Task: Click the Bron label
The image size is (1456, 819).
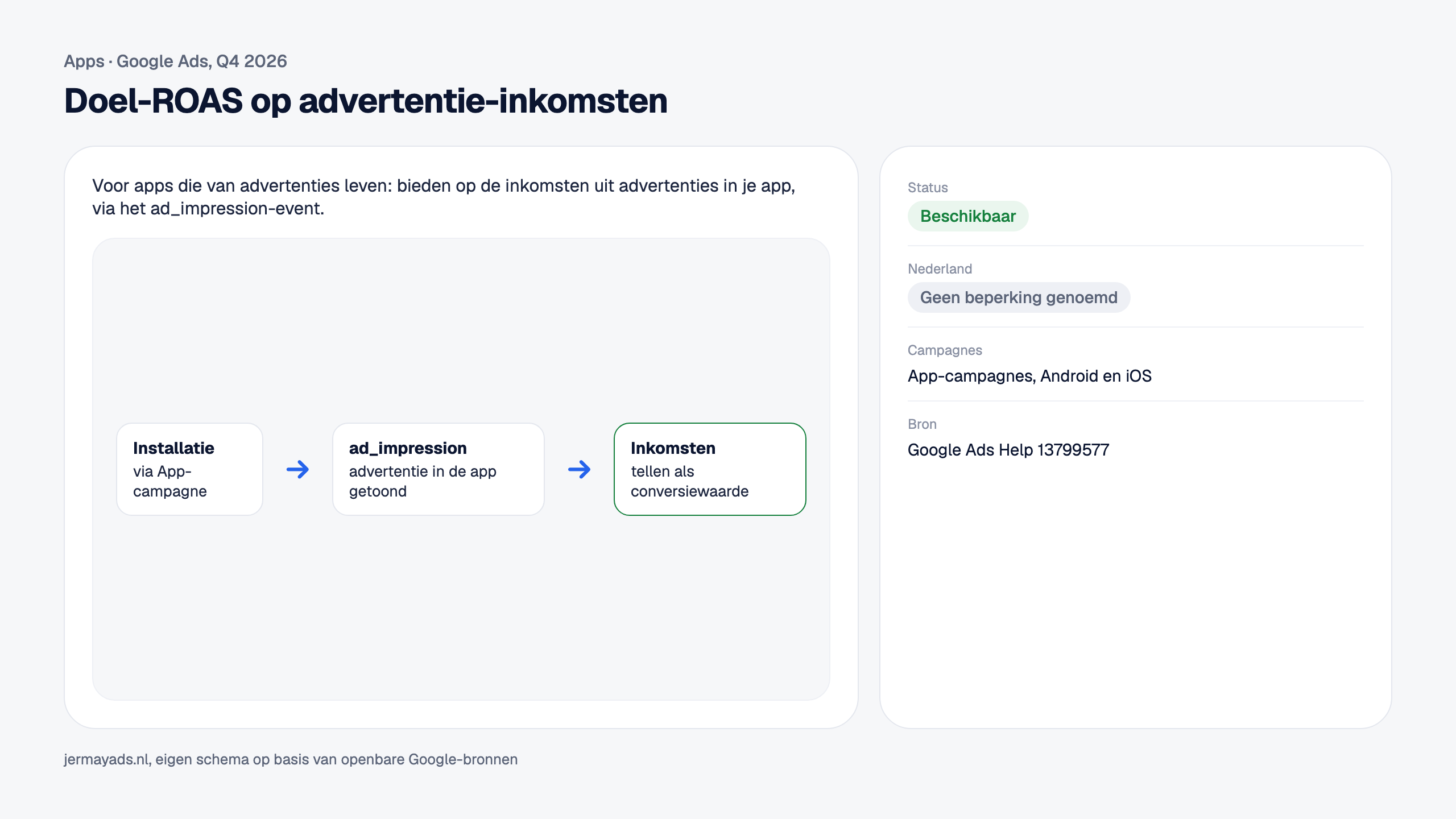Action: tap(921, 424)
